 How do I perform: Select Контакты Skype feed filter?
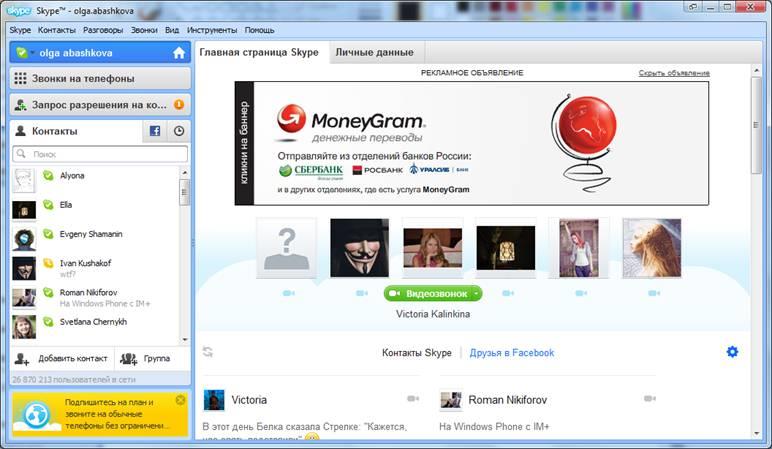(x=417, y=353)
